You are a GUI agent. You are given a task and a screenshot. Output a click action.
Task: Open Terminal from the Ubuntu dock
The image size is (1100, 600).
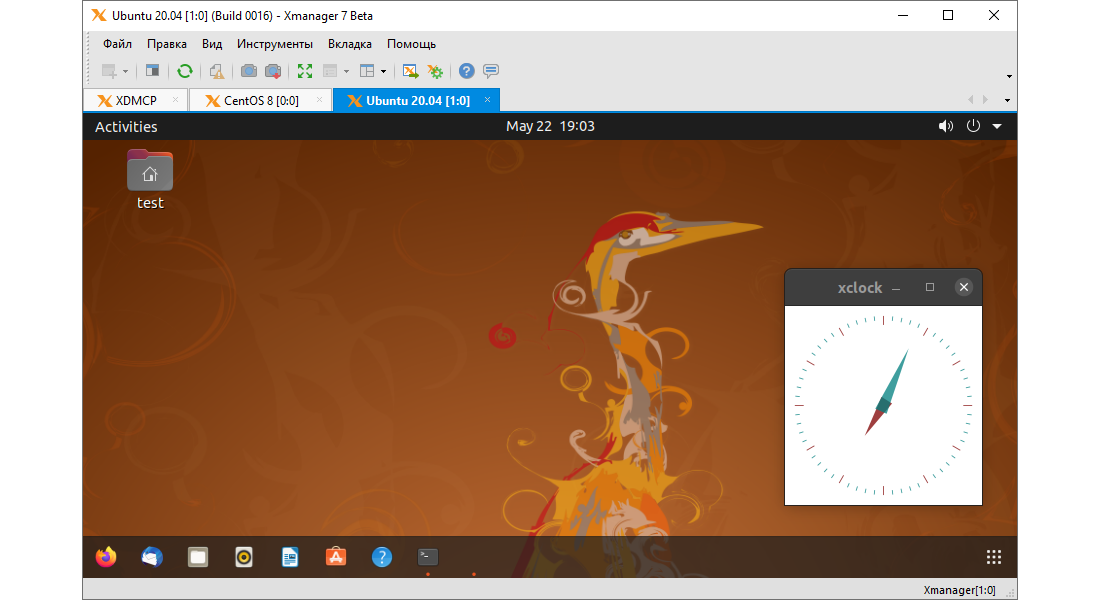(428, 557)
